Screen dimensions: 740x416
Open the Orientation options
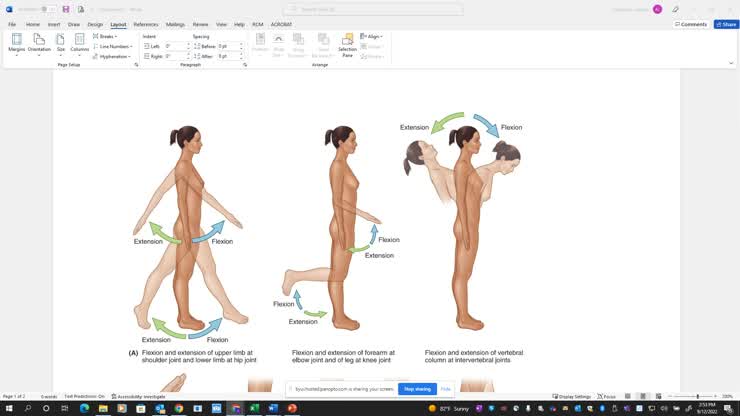[39, 44]
